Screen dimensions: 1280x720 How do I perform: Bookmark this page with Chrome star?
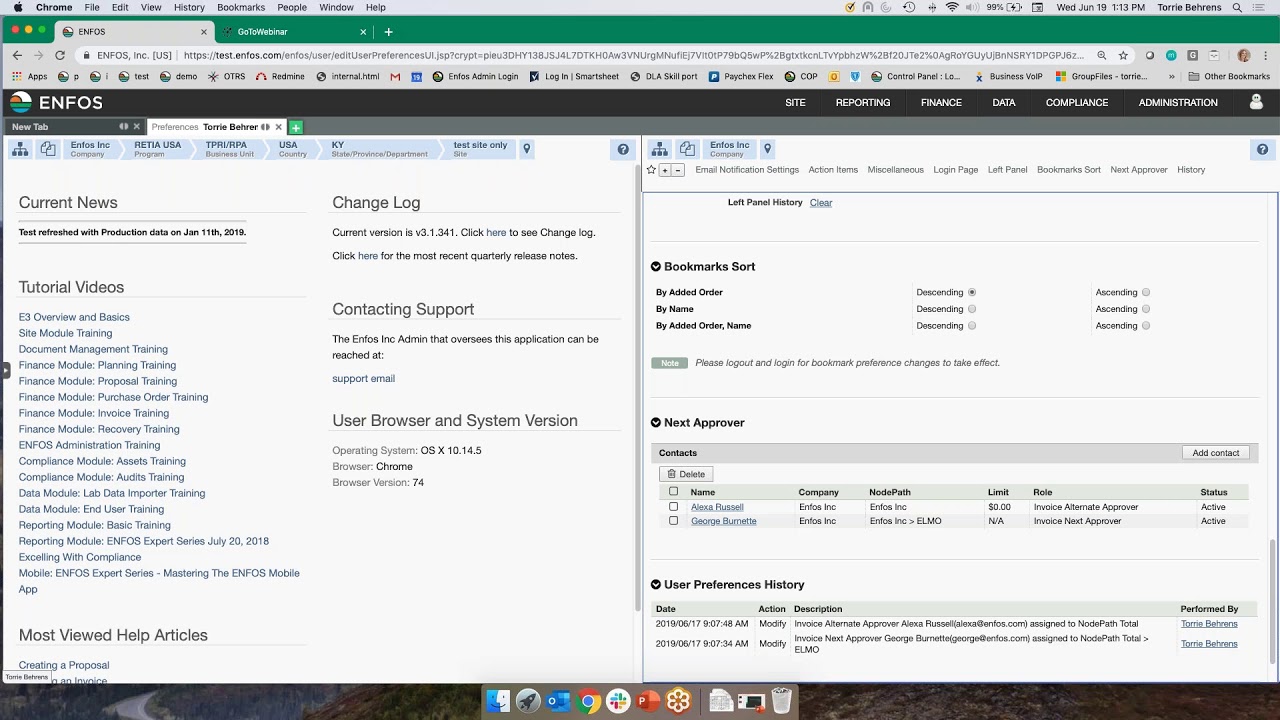coord(1123,56)
